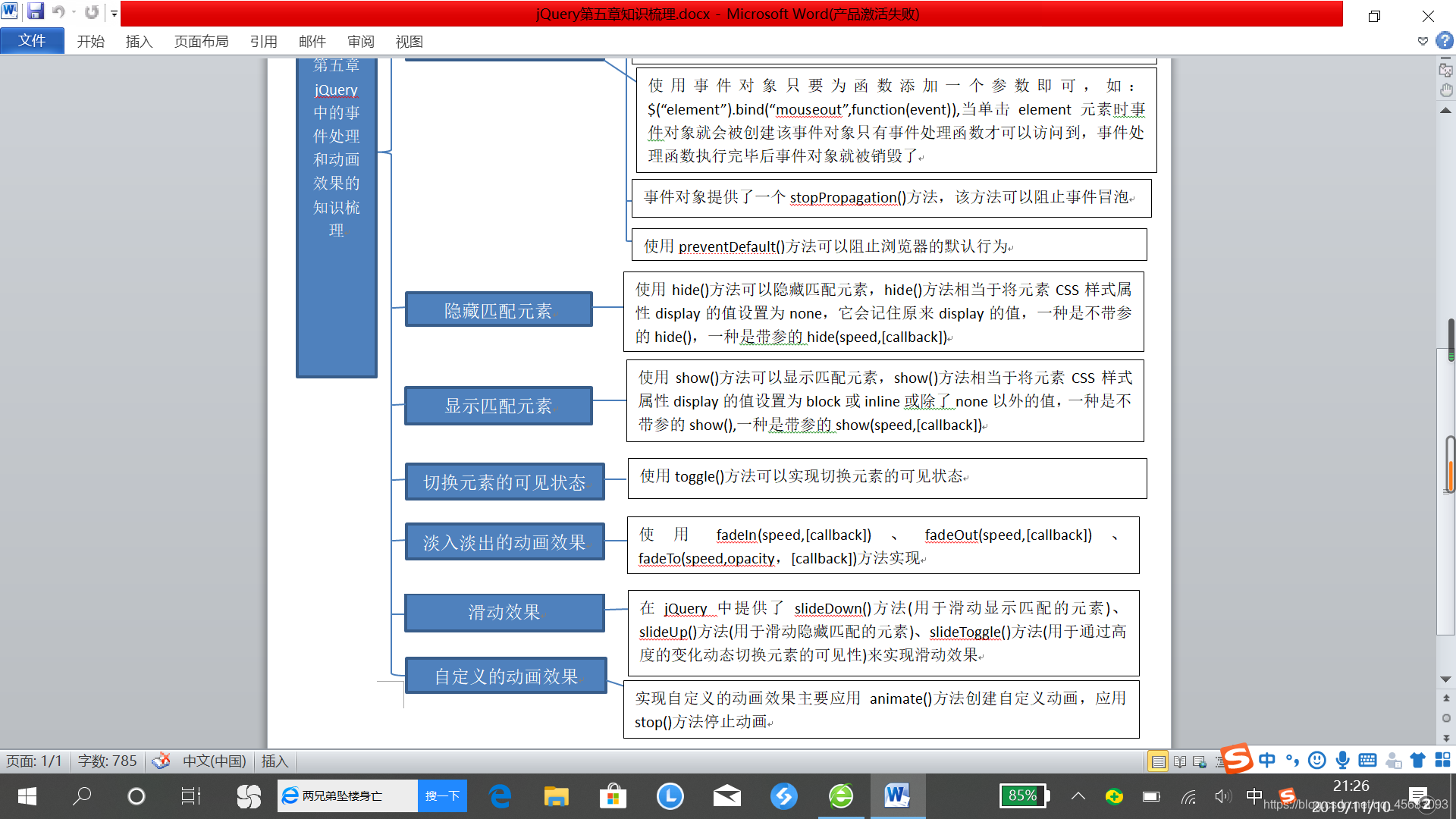This screenshot has height=819, width=1456.
Task: Click the hand pan icon above scrollbar
Action: [1446, 90]
